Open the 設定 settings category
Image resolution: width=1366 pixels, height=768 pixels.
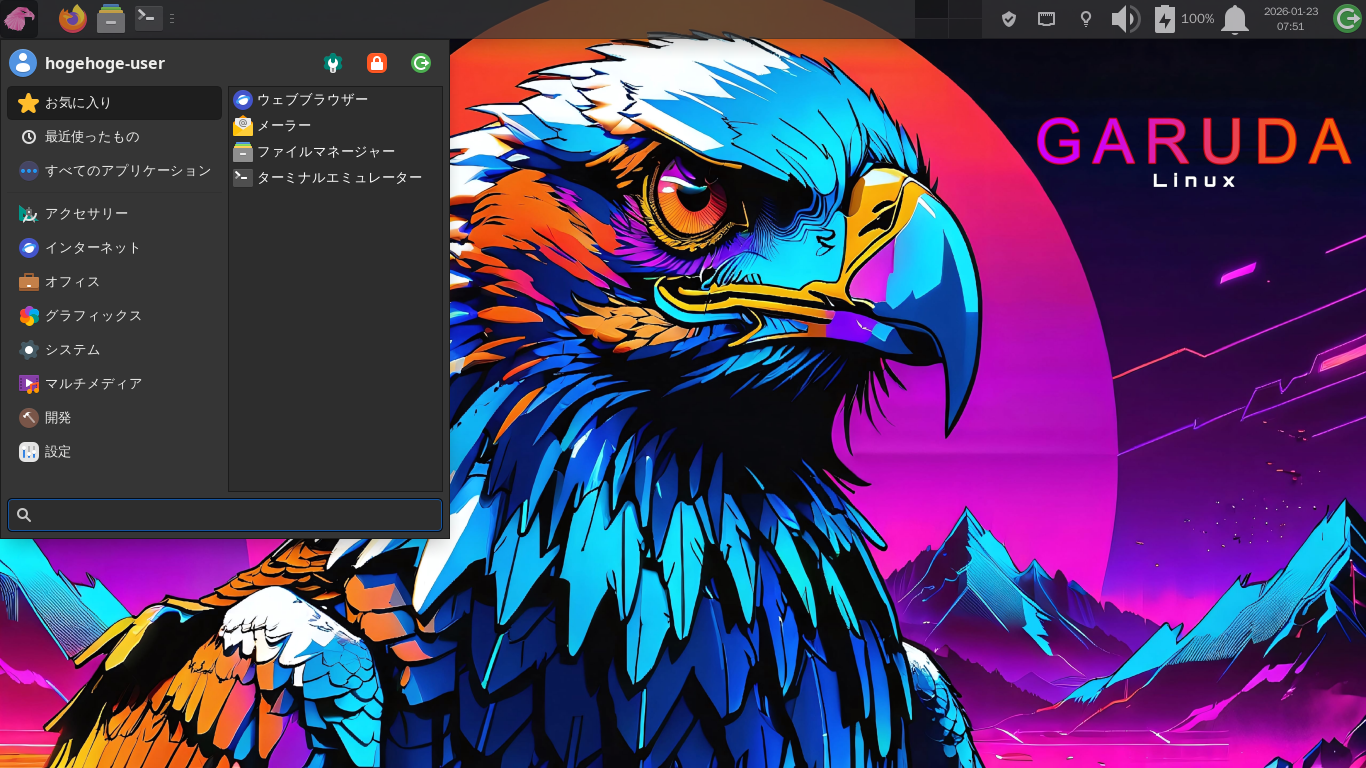click(114, 452)
